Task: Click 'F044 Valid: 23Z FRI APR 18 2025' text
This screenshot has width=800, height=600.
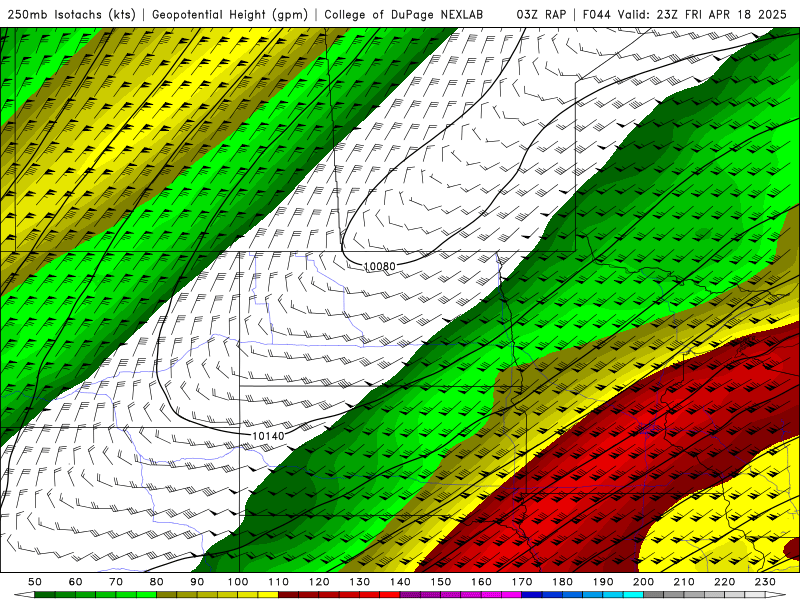Action: 685,15
